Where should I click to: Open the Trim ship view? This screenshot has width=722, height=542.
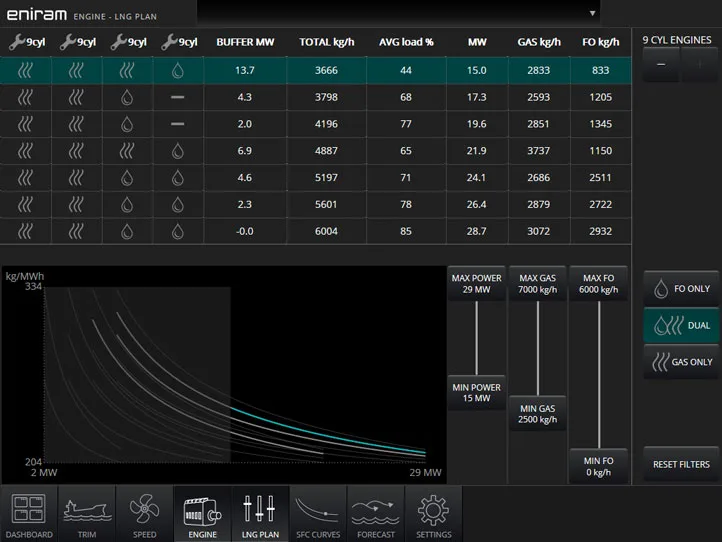(87, 513)
